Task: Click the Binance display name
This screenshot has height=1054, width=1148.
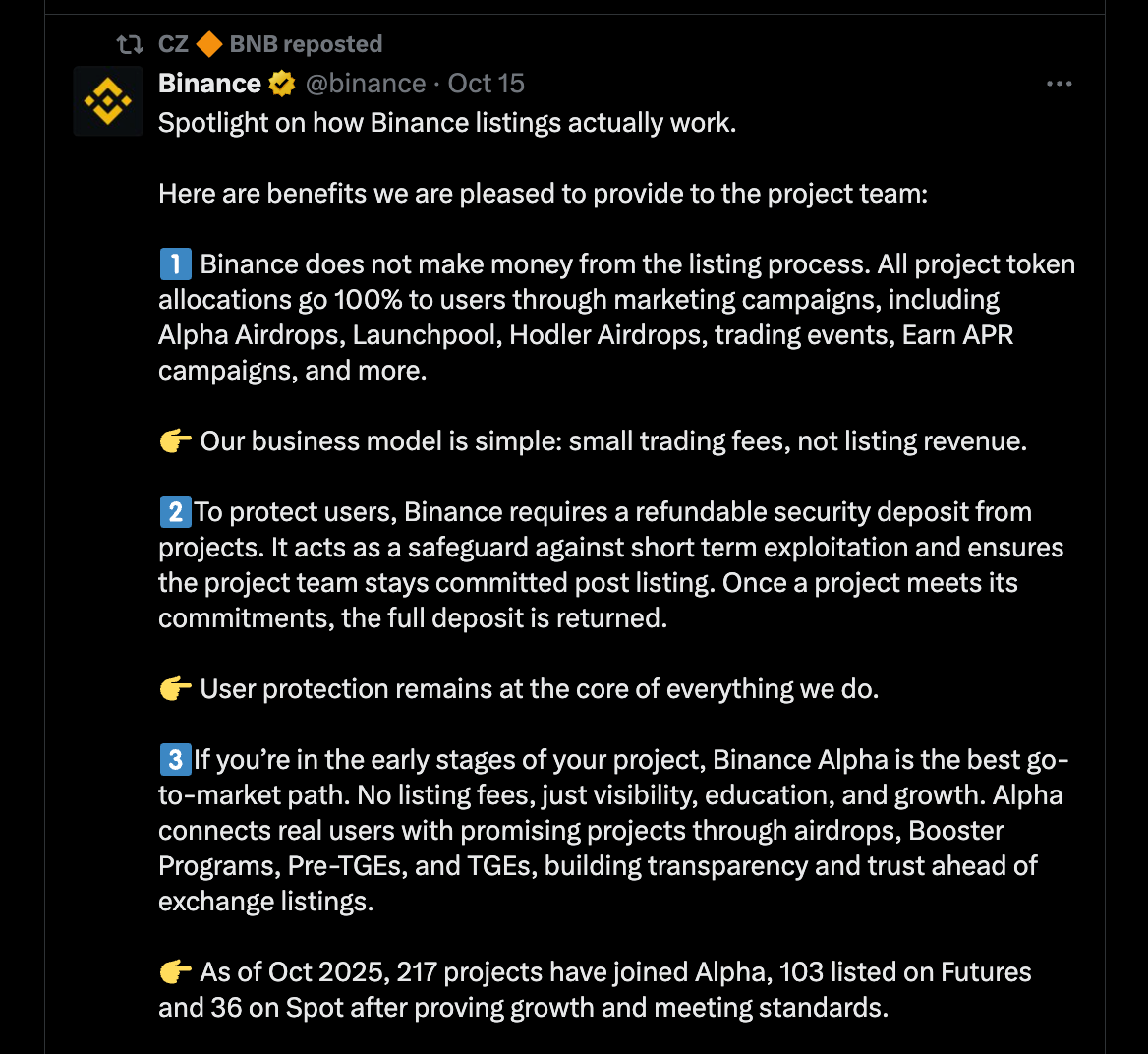Action: click(209, 84)
